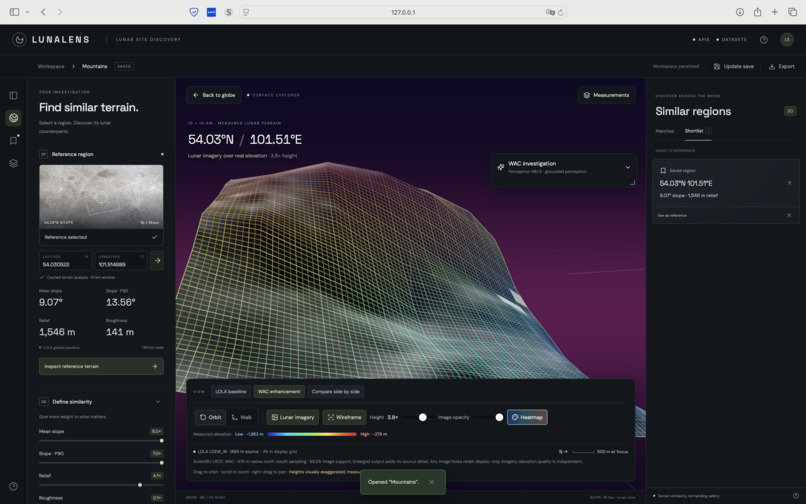
Task: Open the globe discovery icon in the left rail
Action: tap(13, 118)
